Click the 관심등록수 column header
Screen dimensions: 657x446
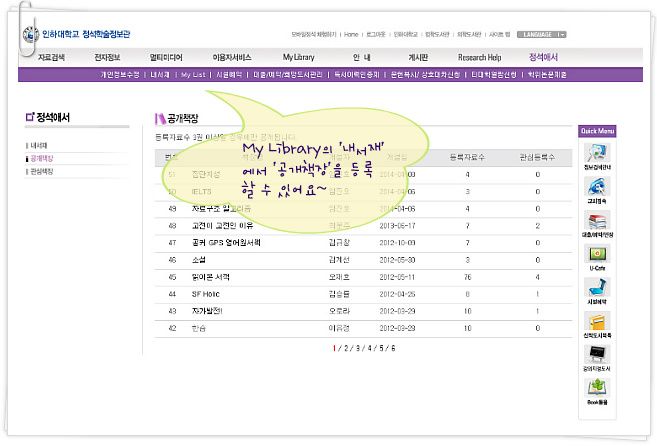[537, 157]
